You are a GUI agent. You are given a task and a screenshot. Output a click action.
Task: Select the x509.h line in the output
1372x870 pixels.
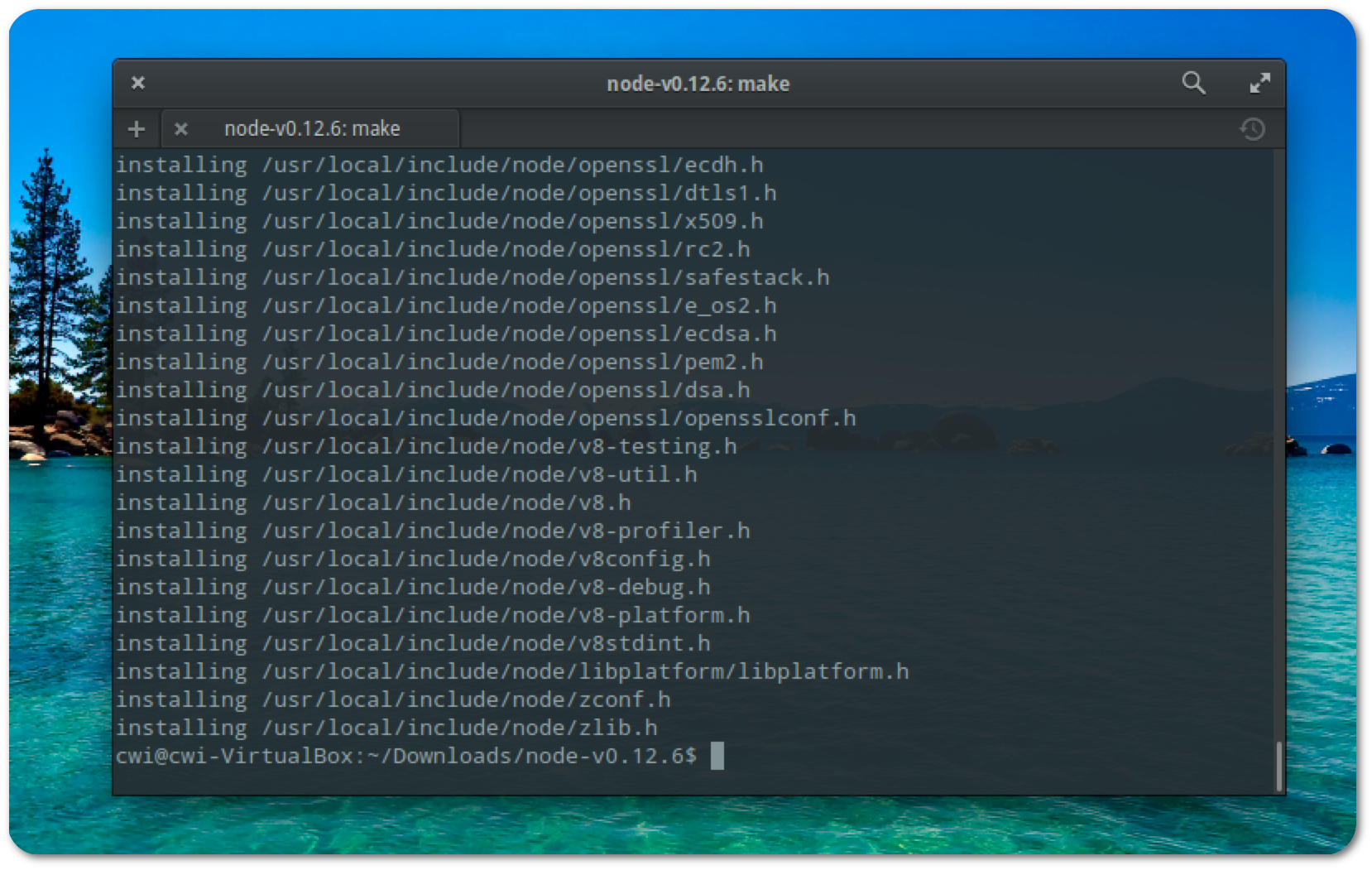(x=440, y=221)
